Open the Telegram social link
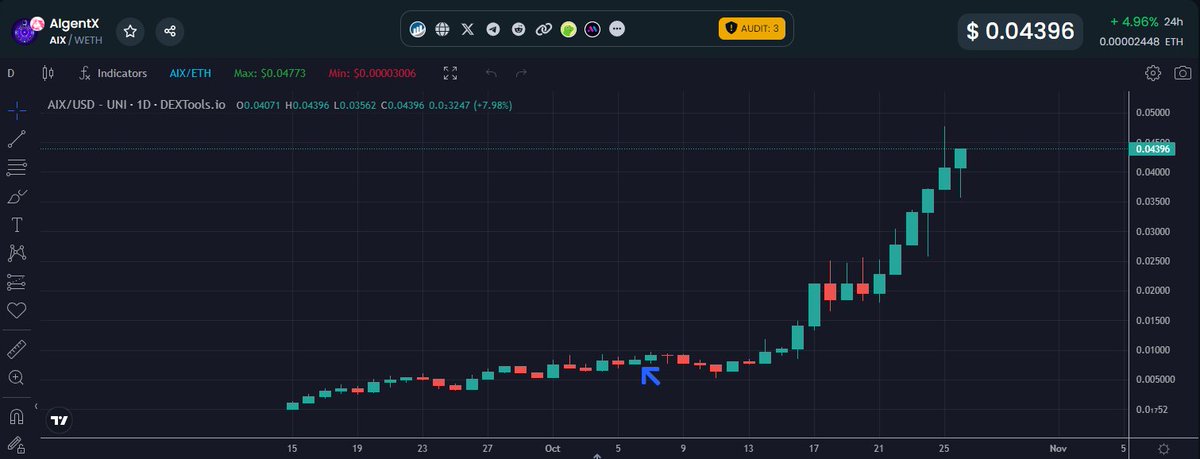 (493, 29)
